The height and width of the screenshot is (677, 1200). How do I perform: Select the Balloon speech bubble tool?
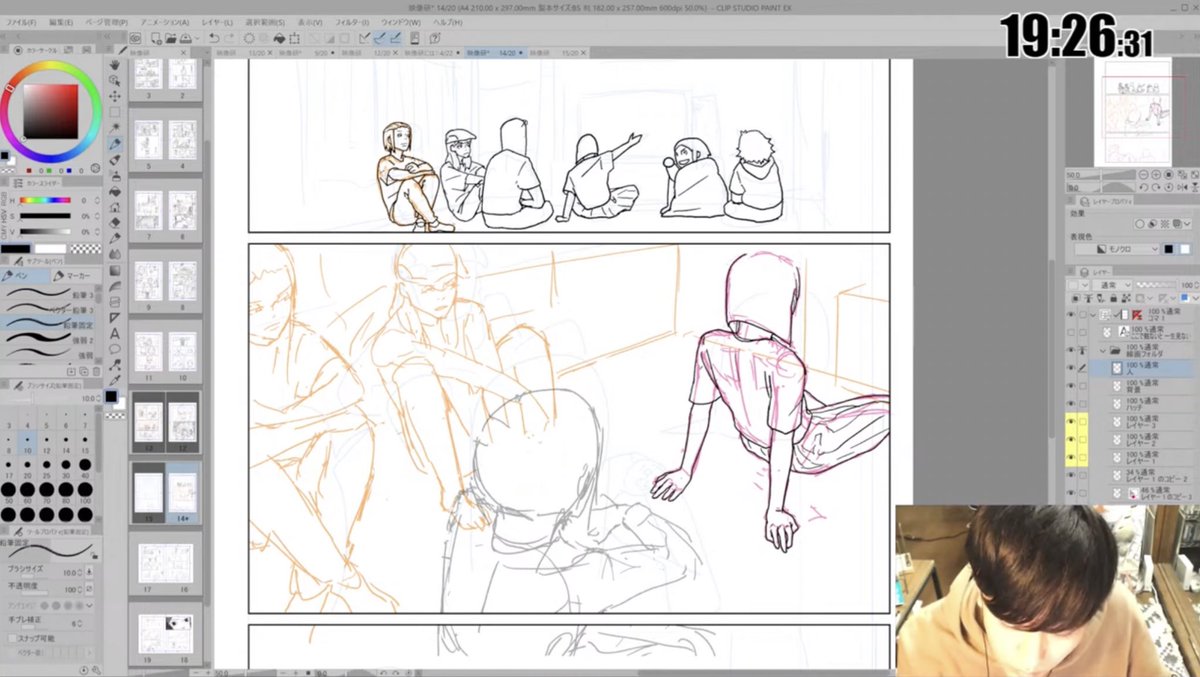[115, 349]
